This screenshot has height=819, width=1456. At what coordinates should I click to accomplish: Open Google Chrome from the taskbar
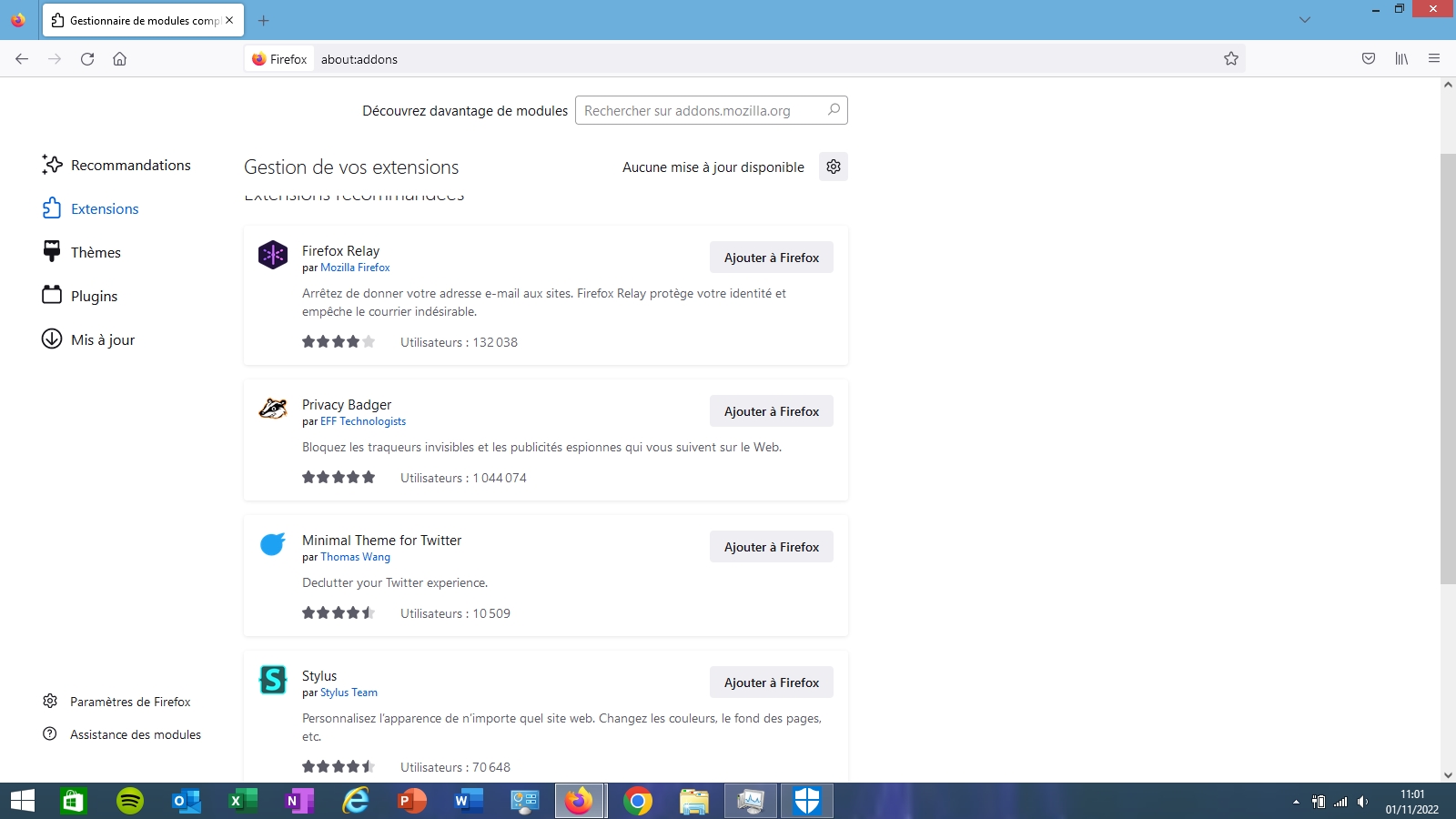638,801
